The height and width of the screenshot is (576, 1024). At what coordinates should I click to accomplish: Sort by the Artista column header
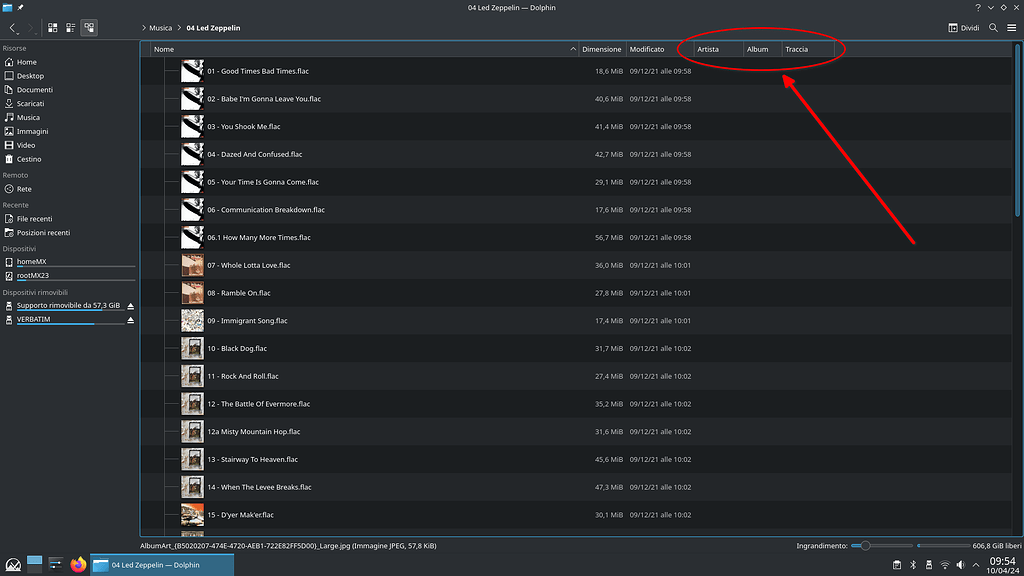coord(710,48)
